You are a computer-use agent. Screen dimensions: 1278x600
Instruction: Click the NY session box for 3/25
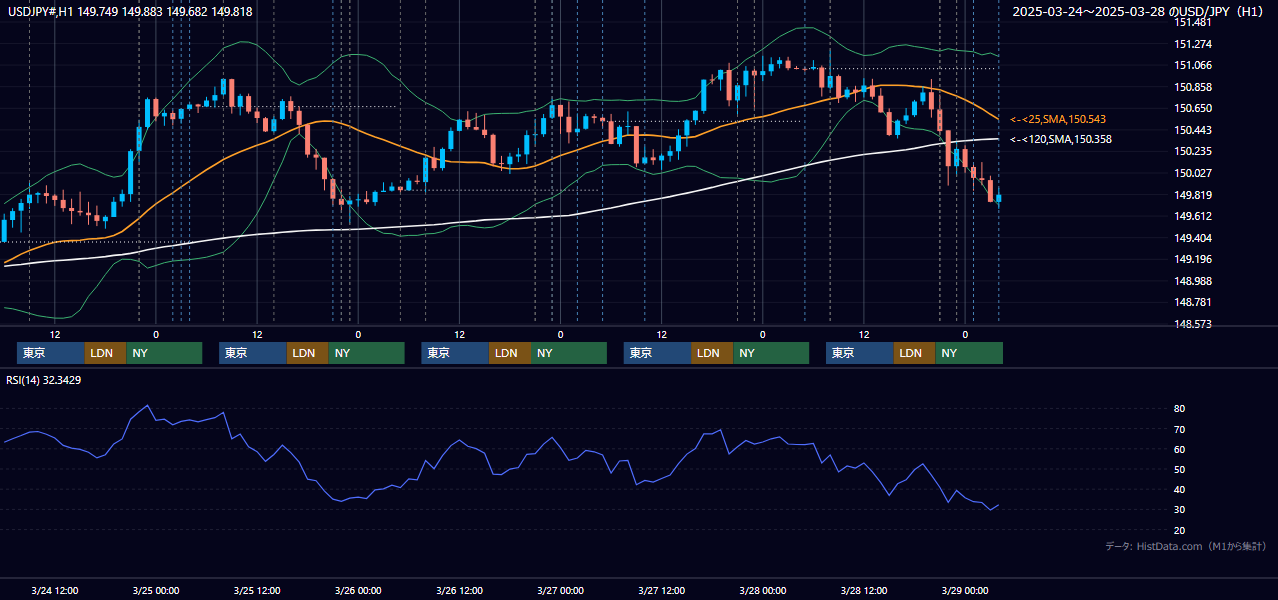click(366, 353)
